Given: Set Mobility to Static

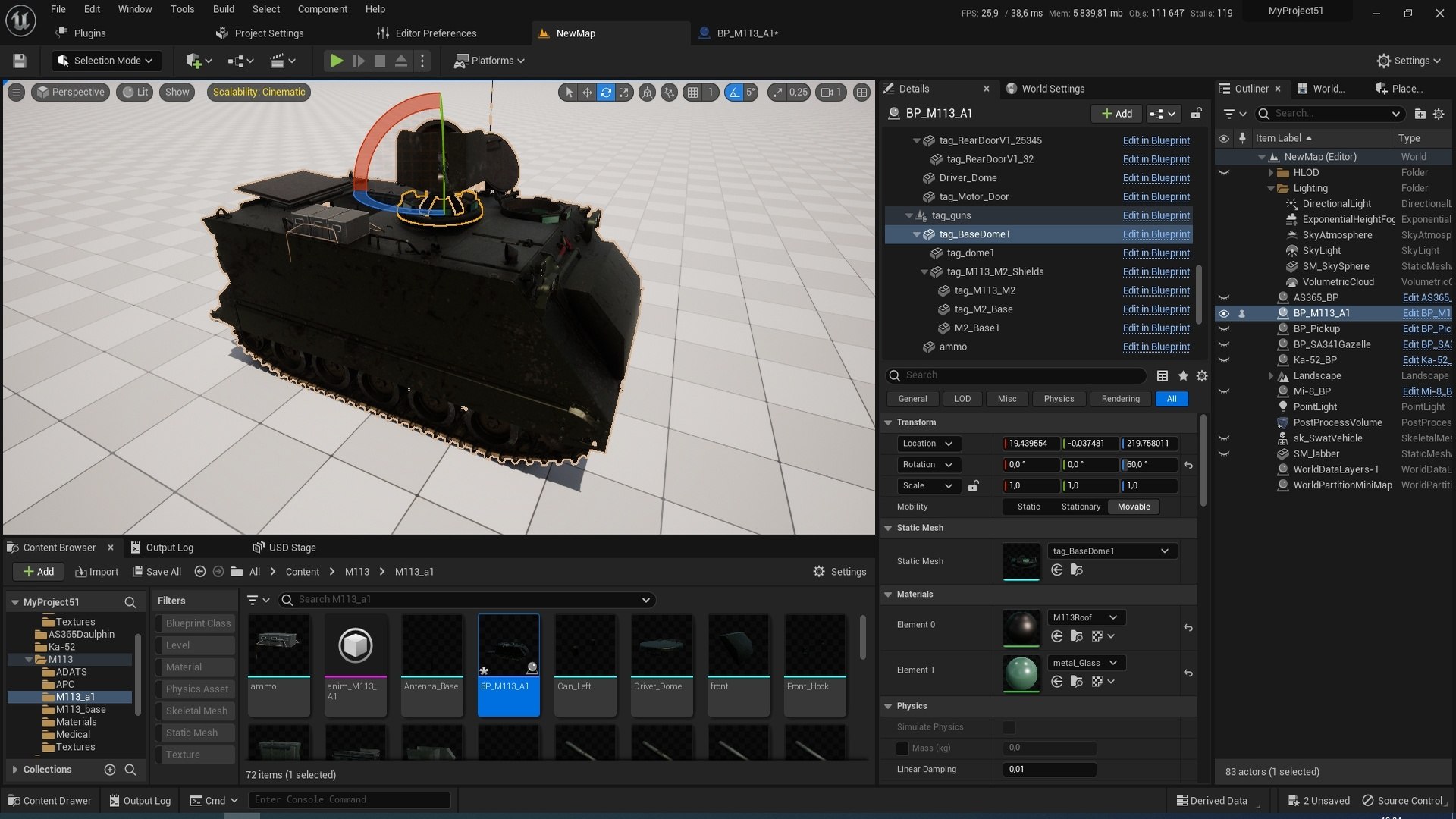Looking at the screenshot, I should tap(1028, 507).
